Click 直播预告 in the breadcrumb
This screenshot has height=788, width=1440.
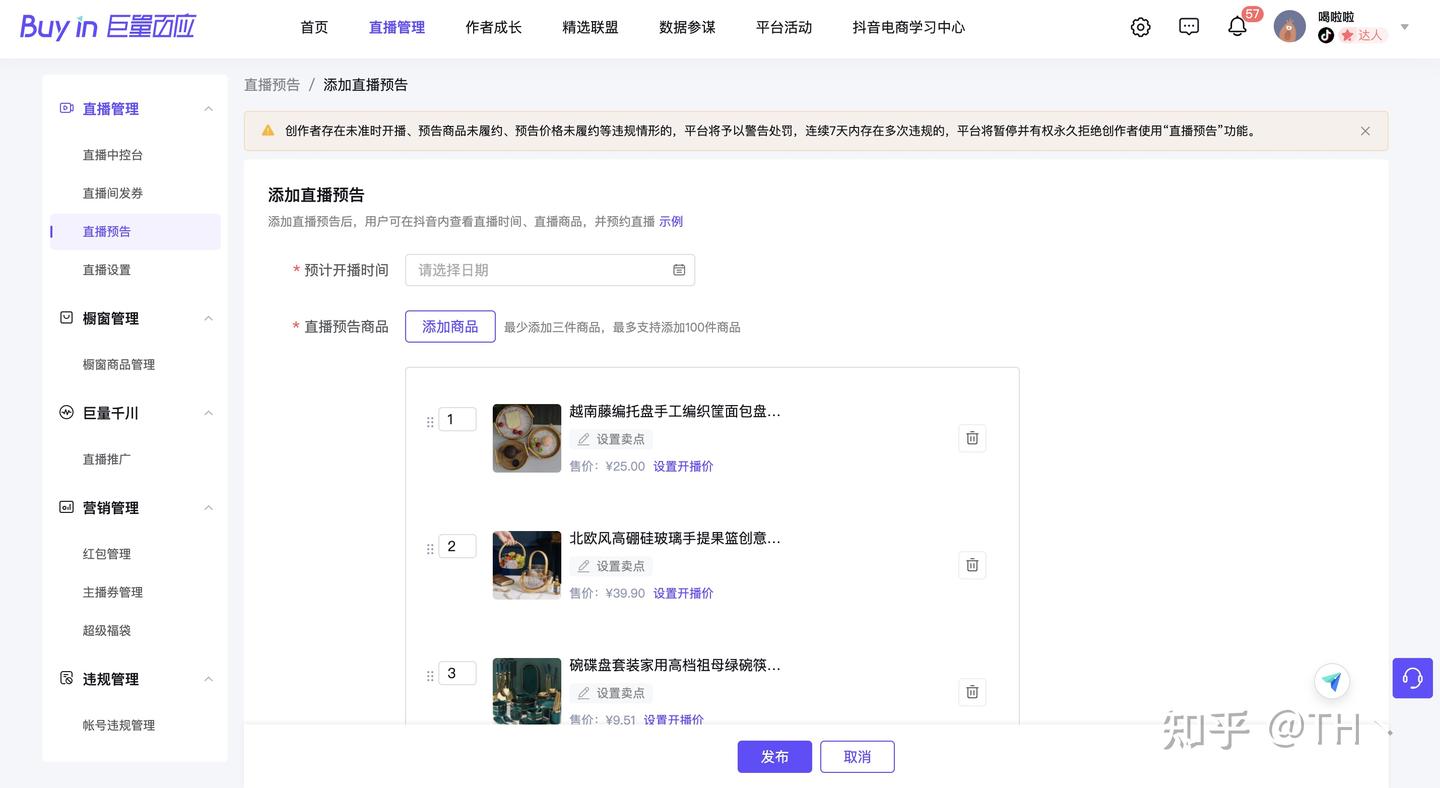[272, 85]
